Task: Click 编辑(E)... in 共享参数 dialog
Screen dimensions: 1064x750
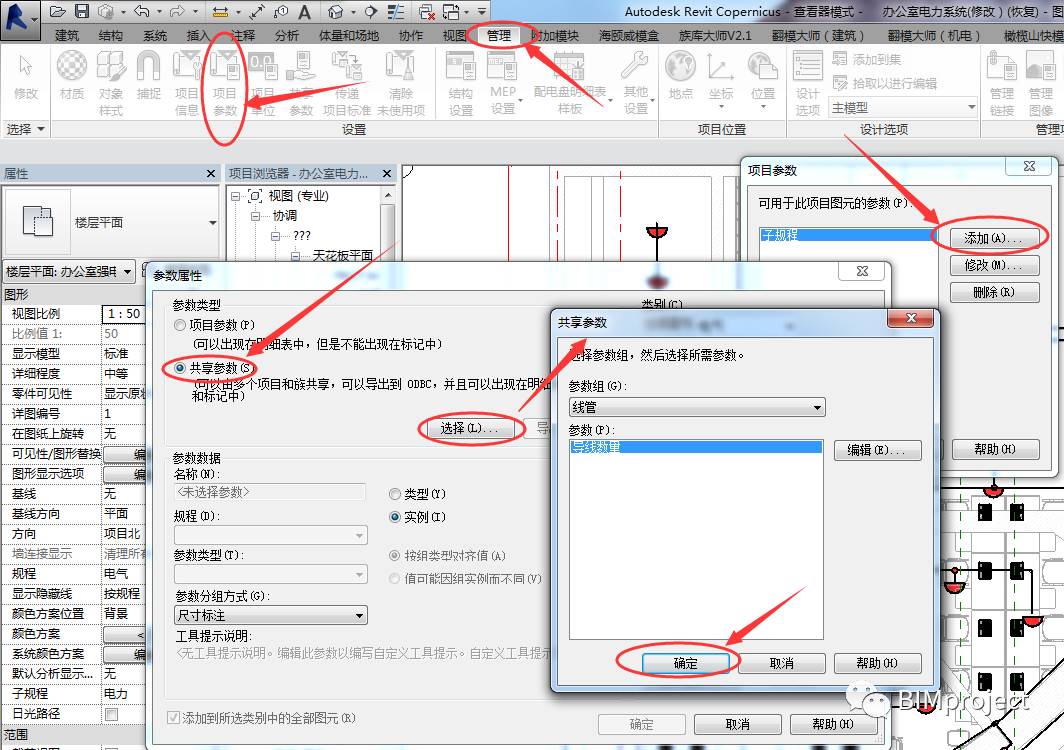Action: coord(877,450)
